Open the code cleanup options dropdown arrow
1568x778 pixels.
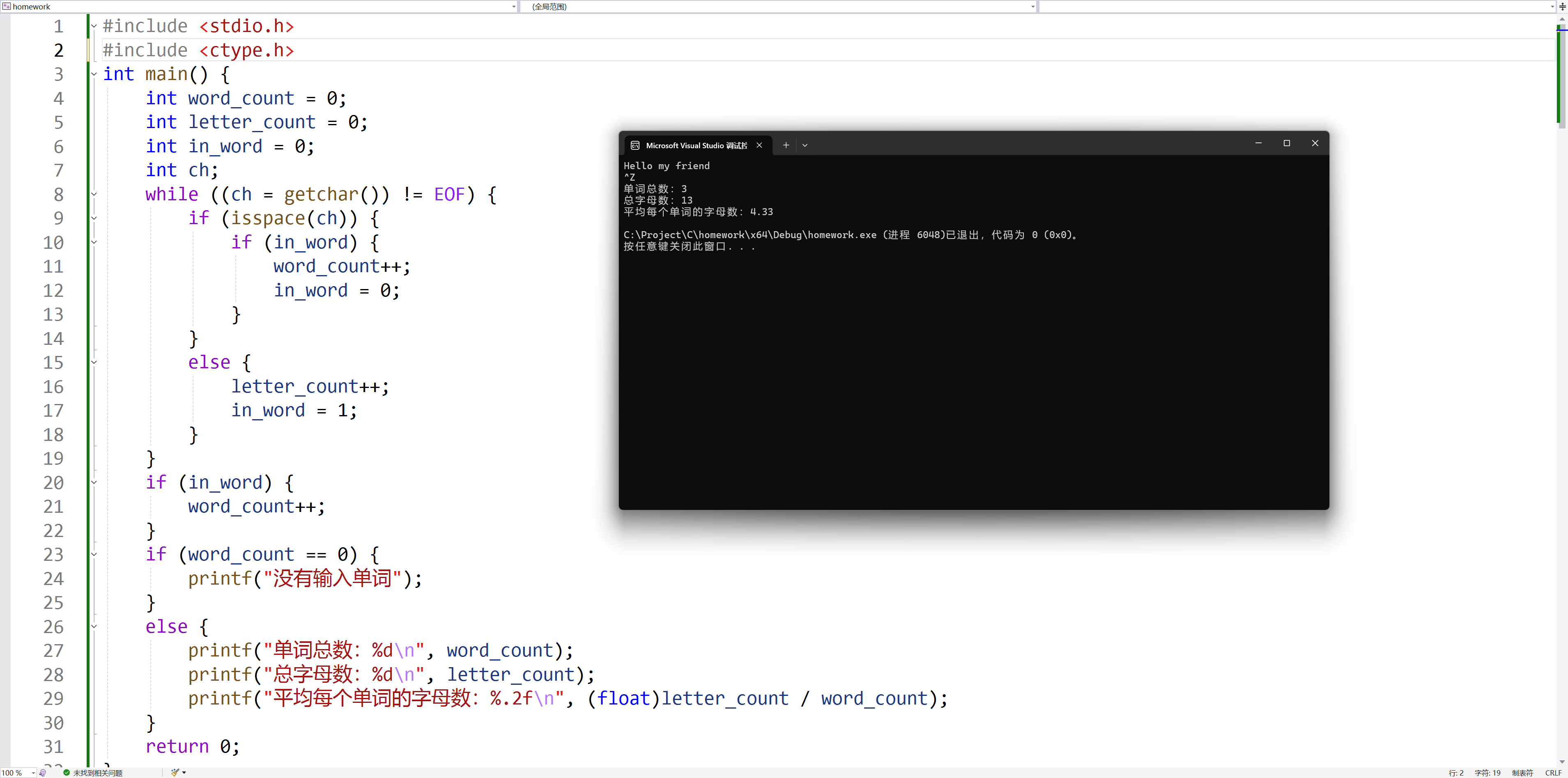(184, 773)
